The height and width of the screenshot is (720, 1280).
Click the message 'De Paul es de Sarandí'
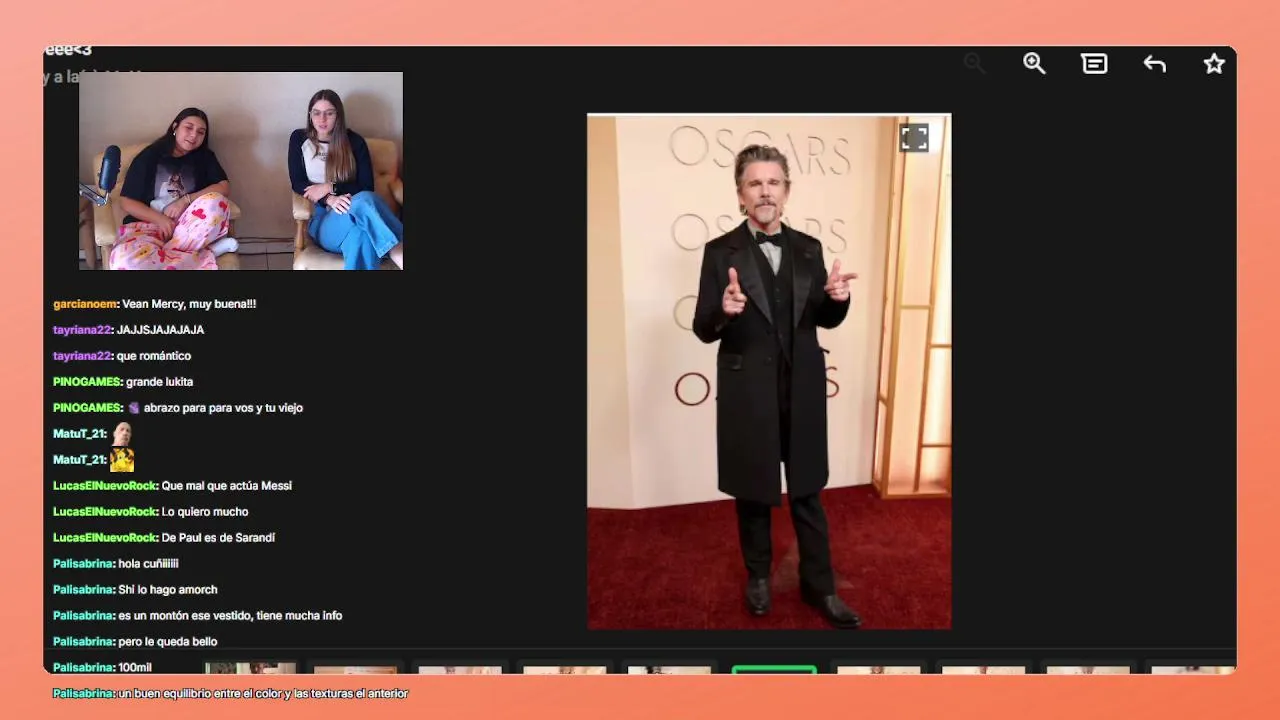click(x=218, y=538)
